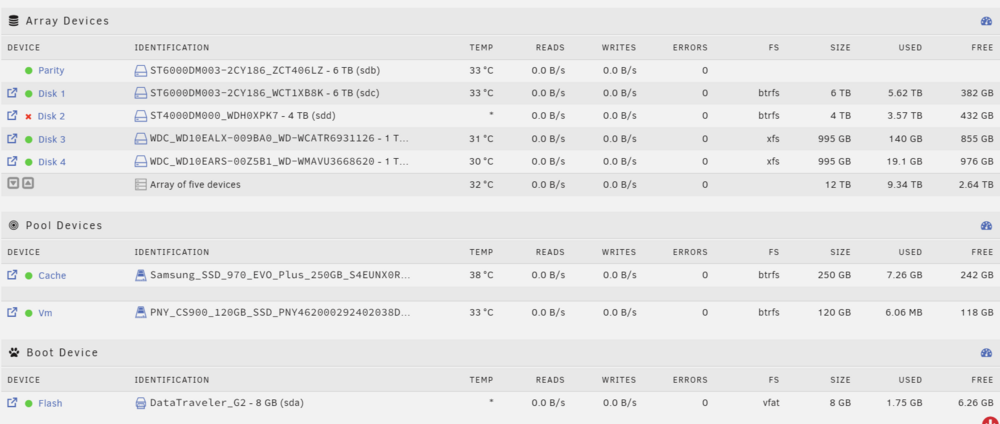The image size is (1000, 424).
Task: Click SSD icon beside Samsung 970 EVO Plus
Action: pos(141,275)
